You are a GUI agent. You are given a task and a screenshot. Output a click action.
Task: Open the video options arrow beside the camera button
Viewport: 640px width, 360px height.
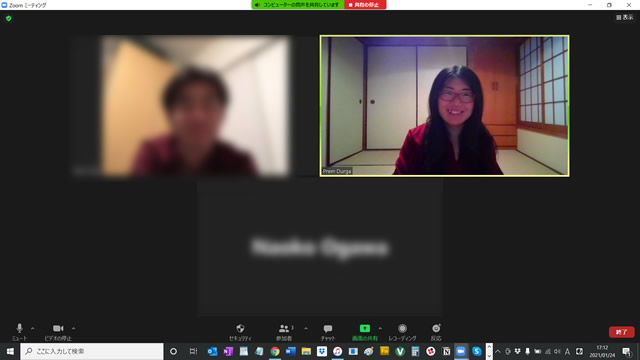(x=73, y=328)
